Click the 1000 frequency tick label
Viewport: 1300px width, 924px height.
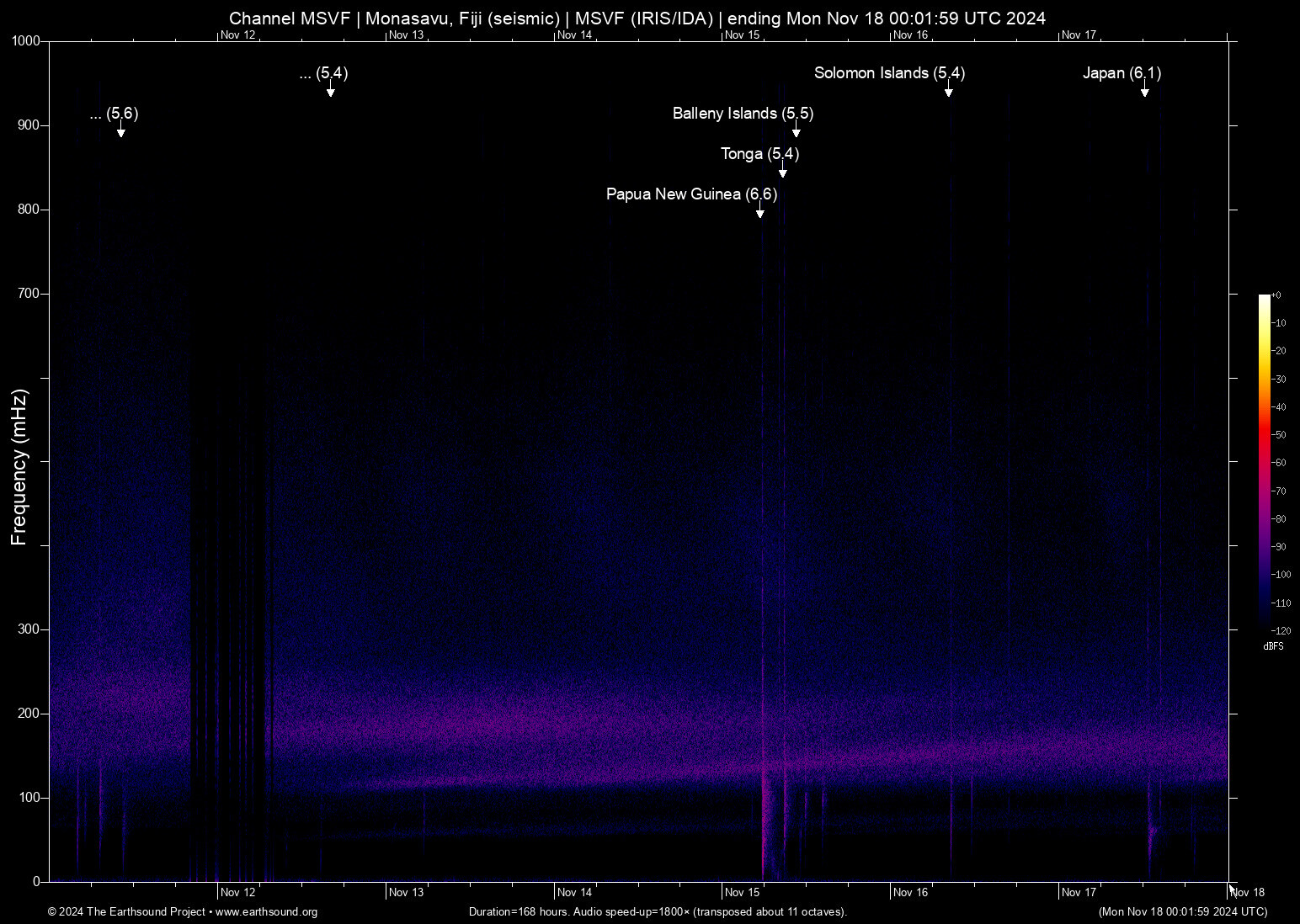25,41
